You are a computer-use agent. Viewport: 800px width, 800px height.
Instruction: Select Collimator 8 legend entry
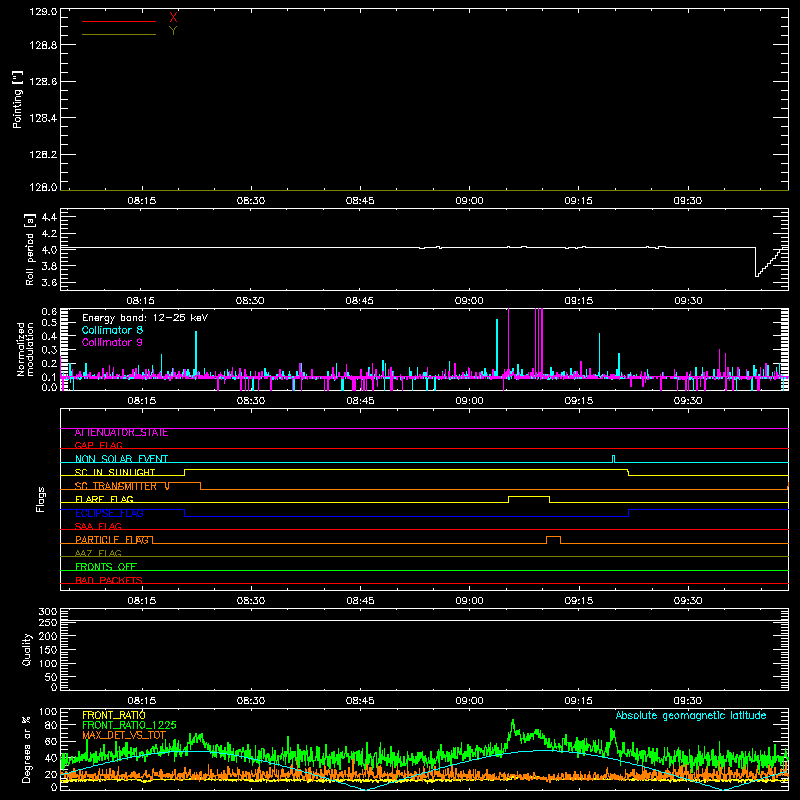coord(112,330)
